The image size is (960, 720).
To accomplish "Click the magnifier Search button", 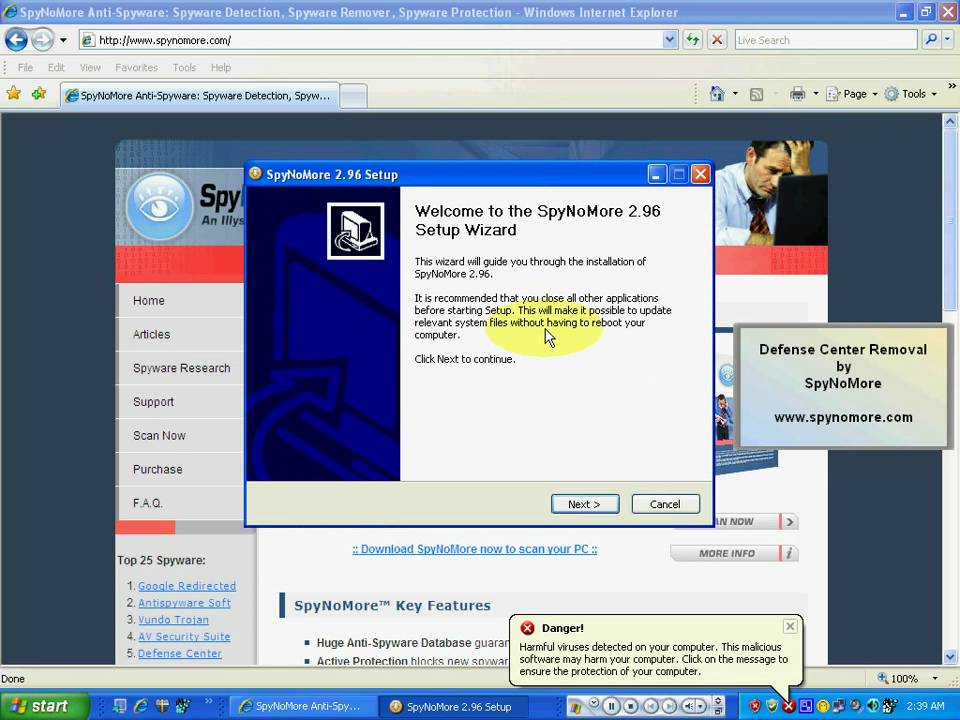I will point(931,40).
